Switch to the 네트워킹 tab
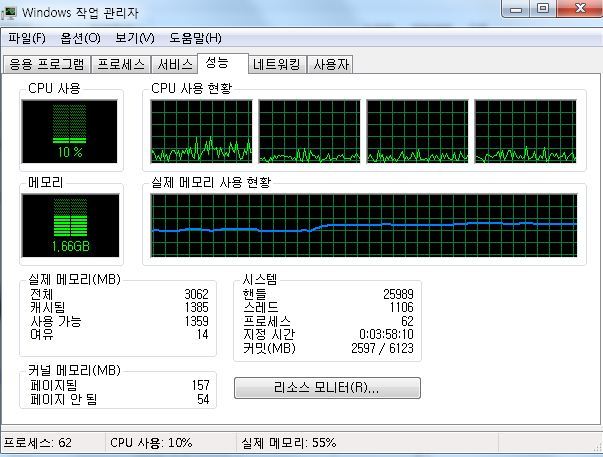 pyautogui.click(x=277, y=64)
